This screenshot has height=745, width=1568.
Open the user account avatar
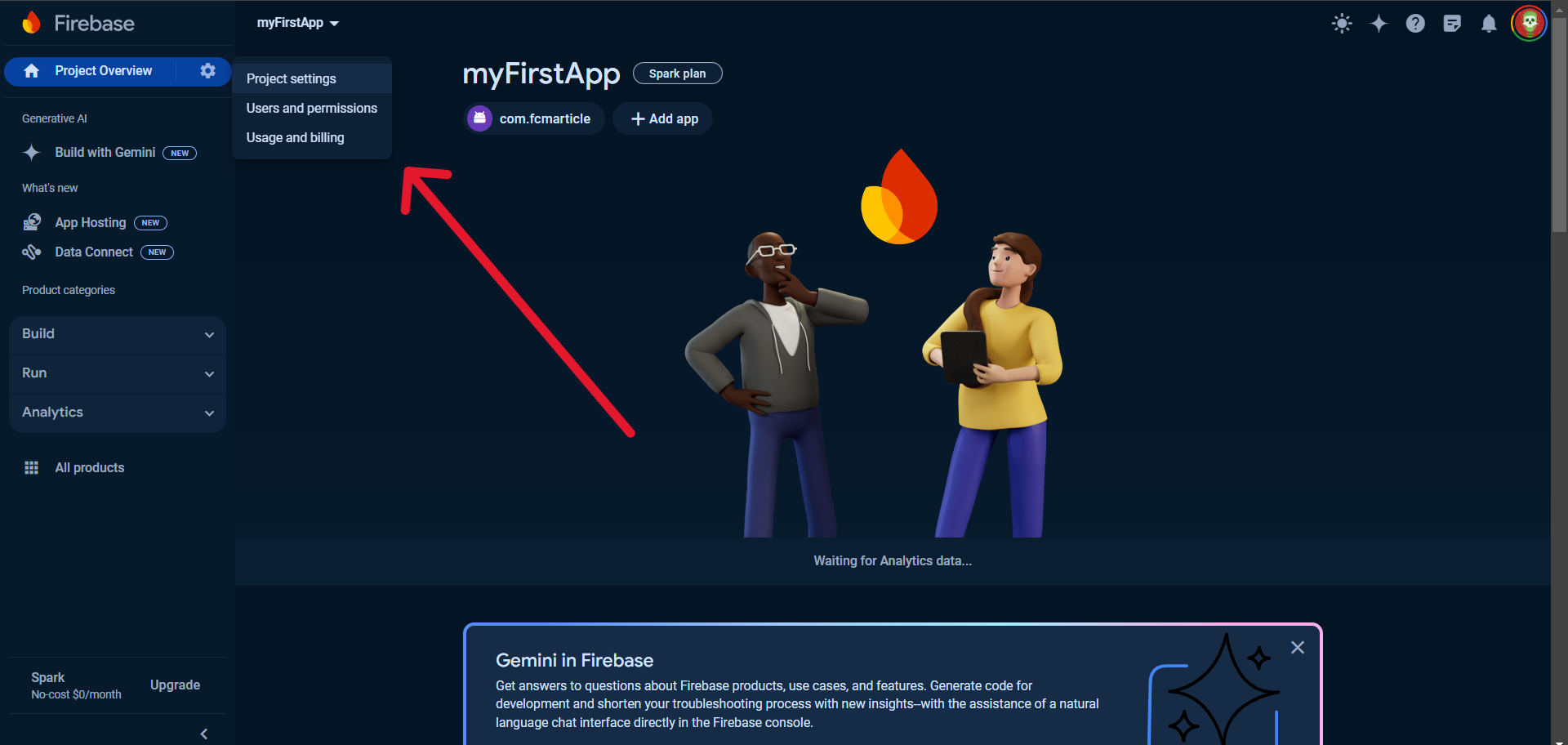[1529, 23]
